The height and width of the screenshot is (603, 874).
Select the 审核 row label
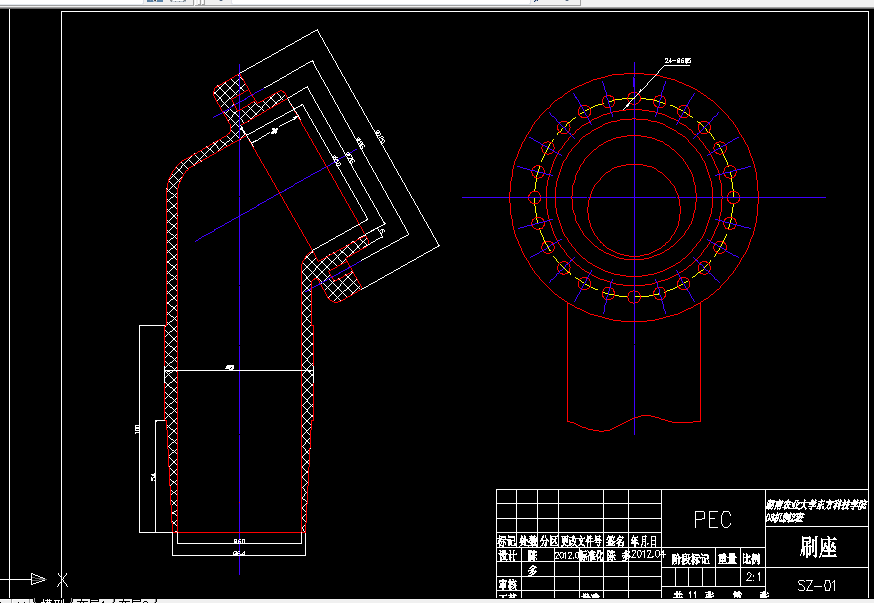507,583
